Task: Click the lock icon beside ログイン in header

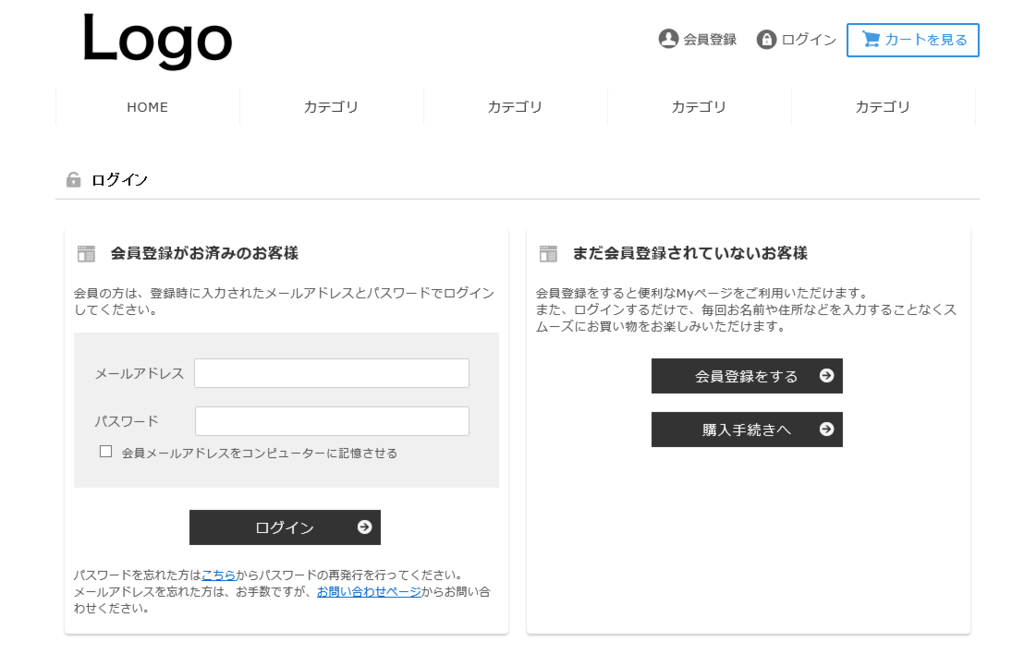Action: click(765, 38)
